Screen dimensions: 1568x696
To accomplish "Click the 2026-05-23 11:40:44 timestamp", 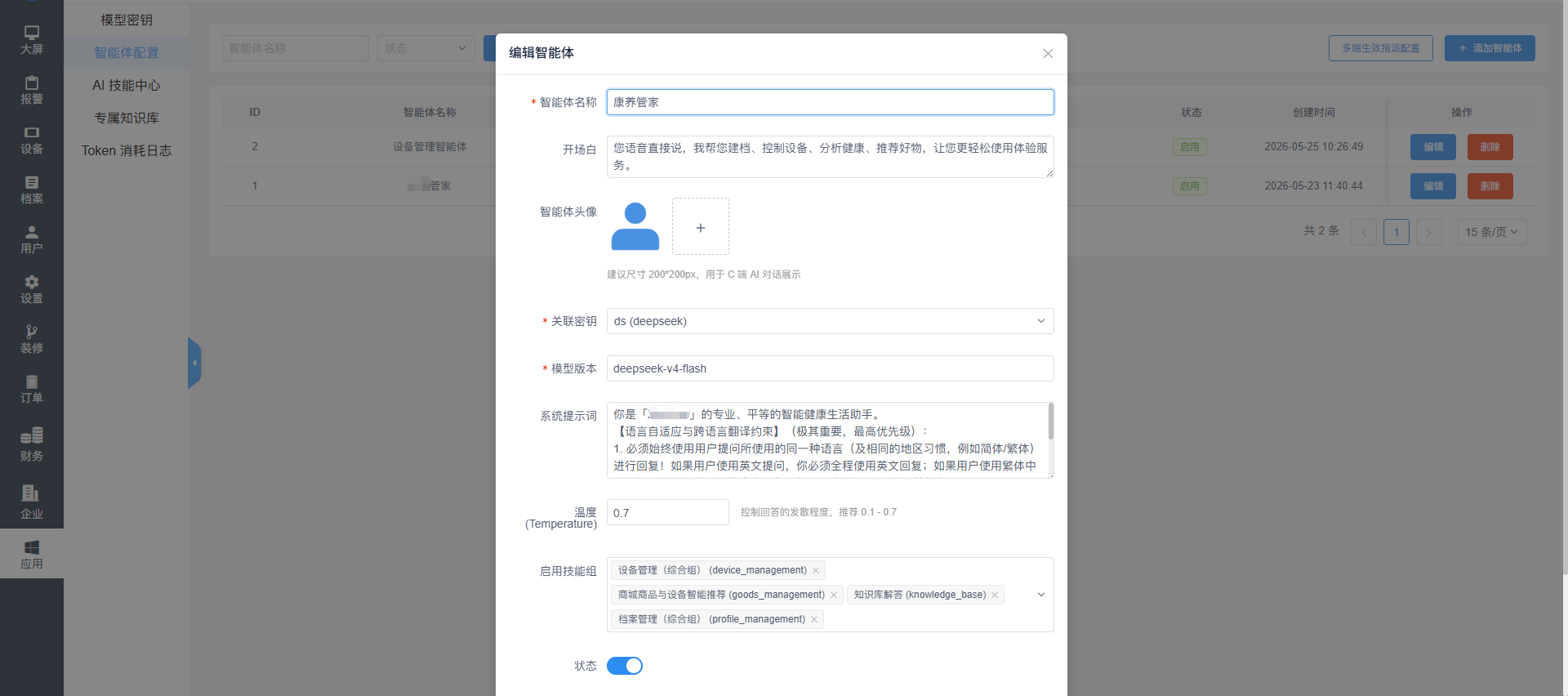I will pos(1313,186).
